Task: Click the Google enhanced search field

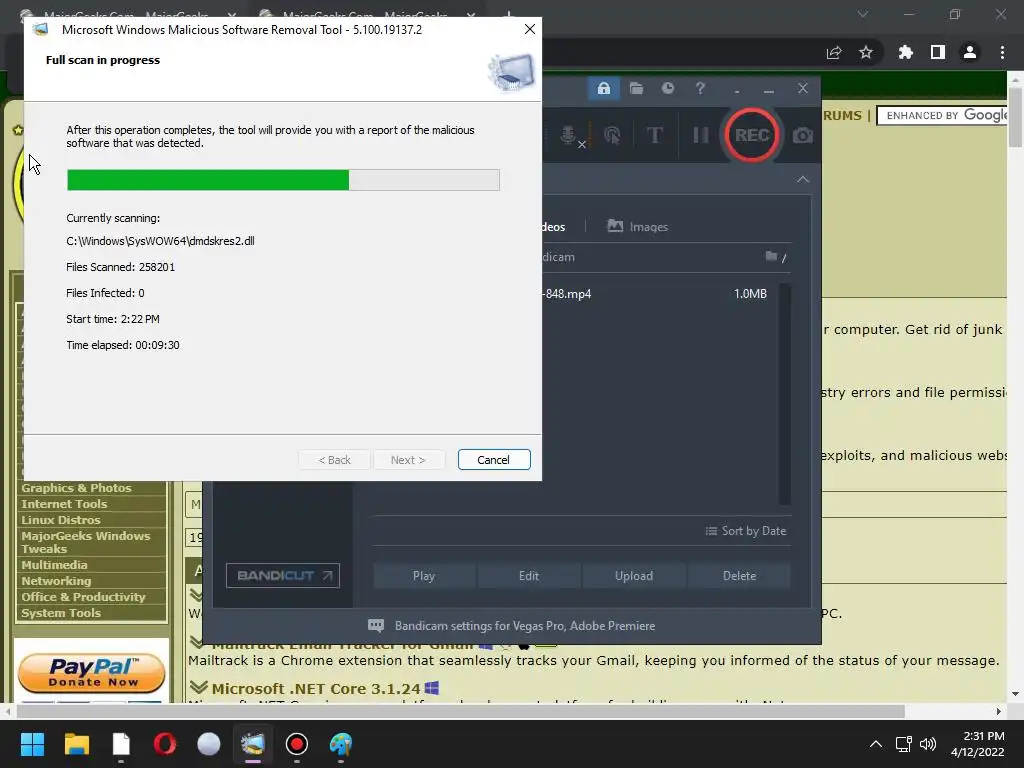Action: [x=942, y=116]
